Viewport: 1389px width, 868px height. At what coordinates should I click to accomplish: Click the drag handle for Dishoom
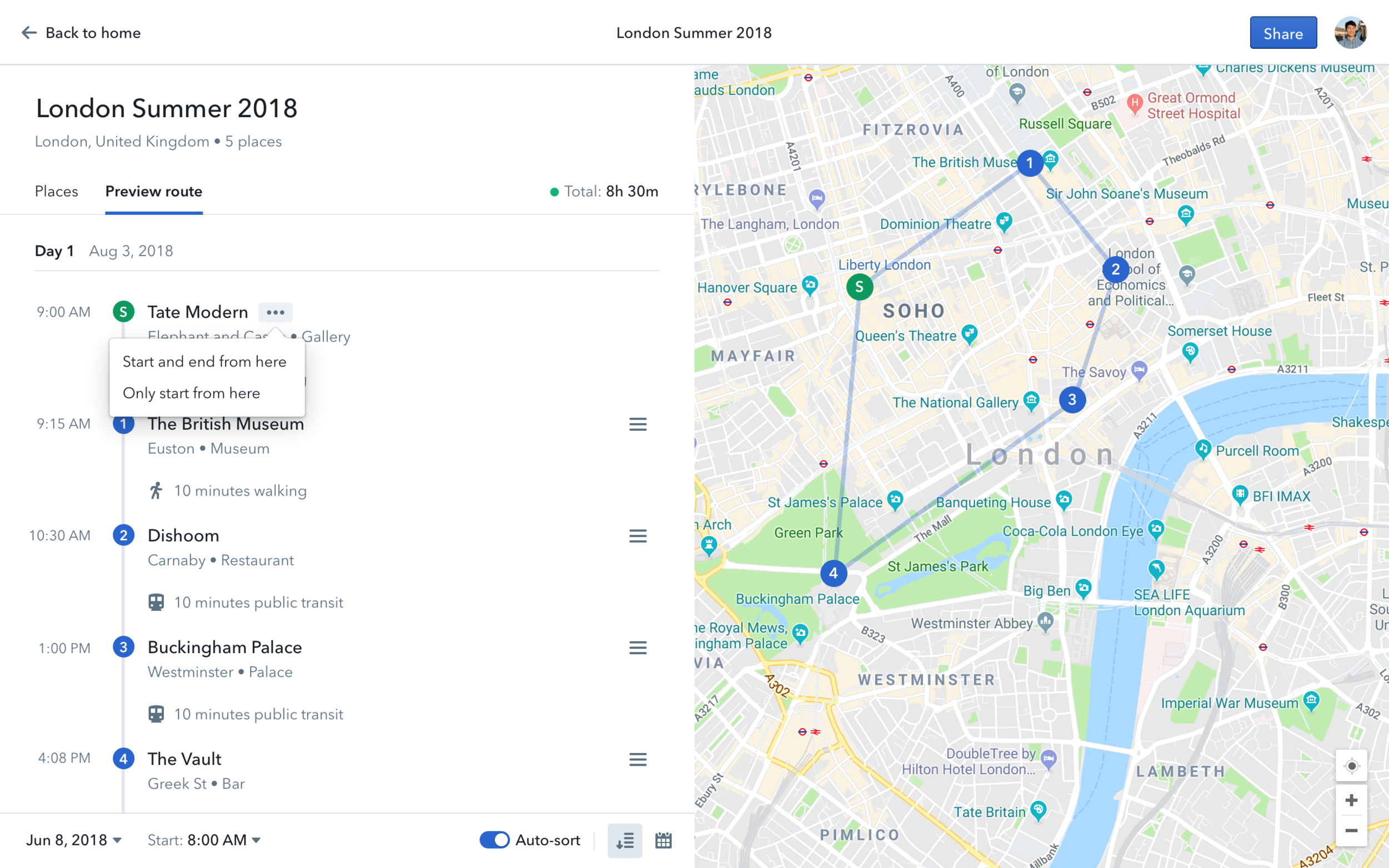637,535
